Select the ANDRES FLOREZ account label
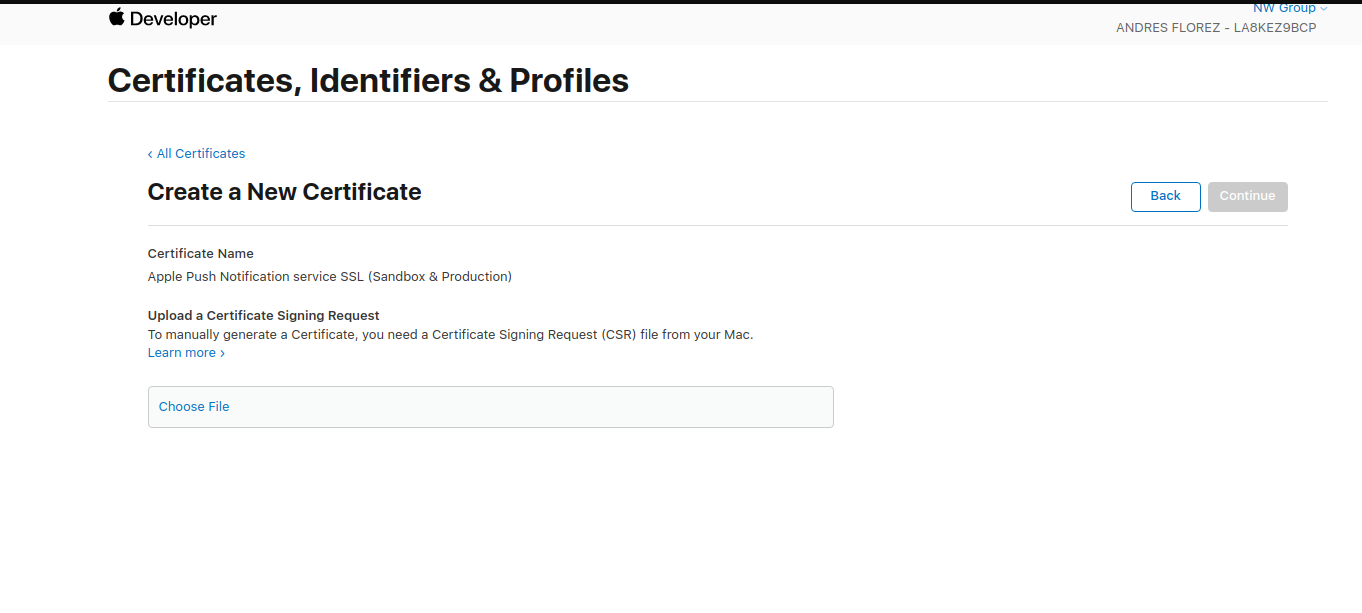Image resolution: width=1362 pixels, height=613 pixels. point(1216,28)
